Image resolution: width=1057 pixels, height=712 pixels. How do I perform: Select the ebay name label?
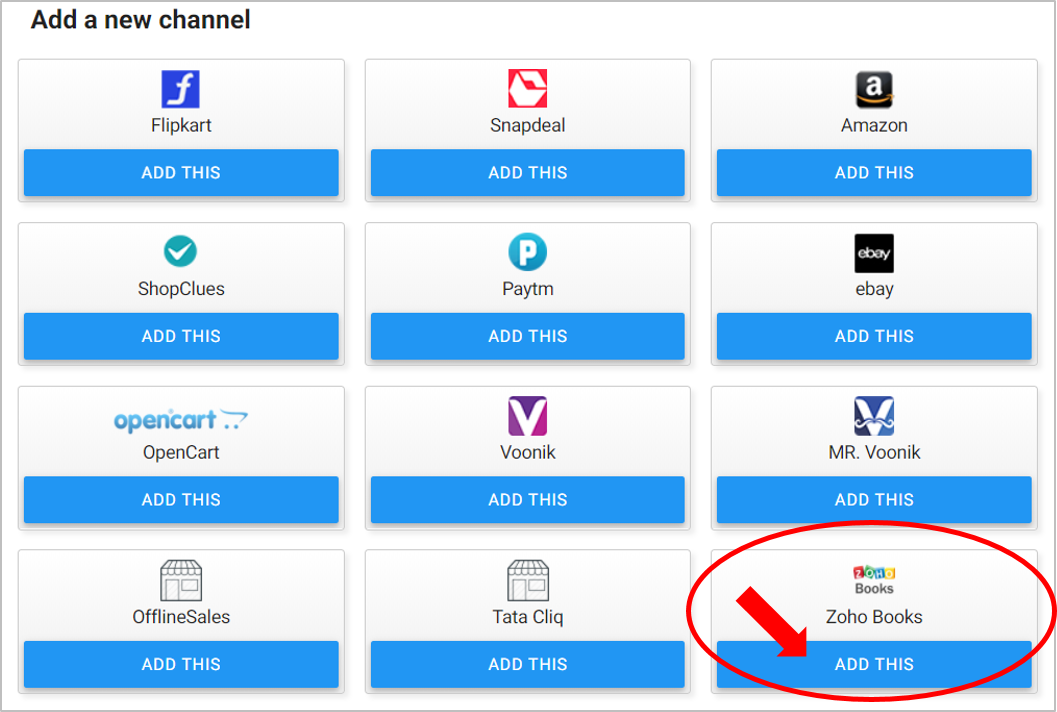point(874,289)
